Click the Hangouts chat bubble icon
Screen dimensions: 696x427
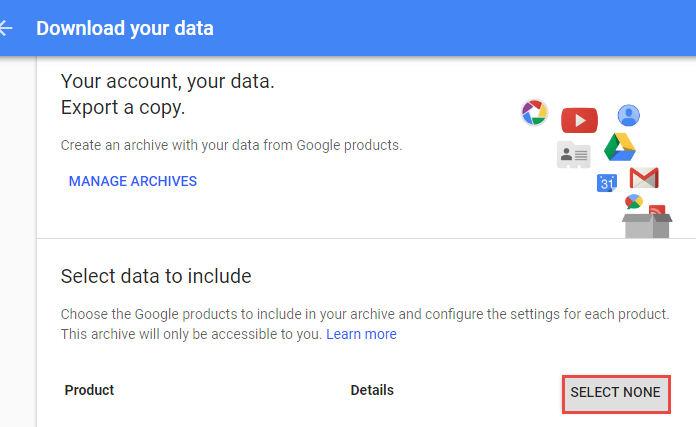(x=634, y=202)
